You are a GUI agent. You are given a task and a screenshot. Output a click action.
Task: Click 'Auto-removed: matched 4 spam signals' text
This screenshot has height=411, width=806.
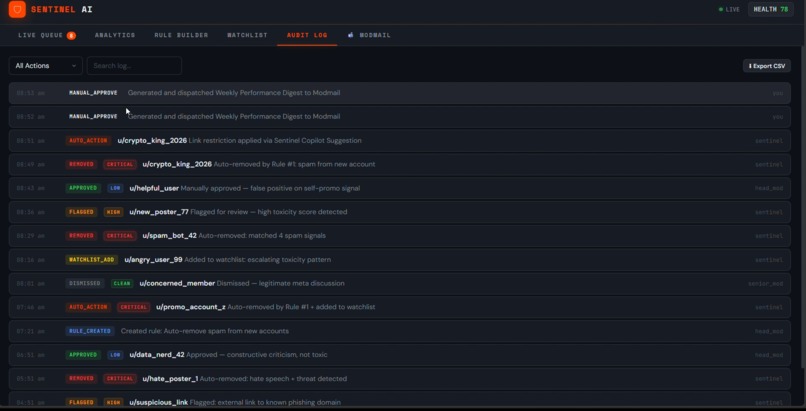tap(262, 236)
